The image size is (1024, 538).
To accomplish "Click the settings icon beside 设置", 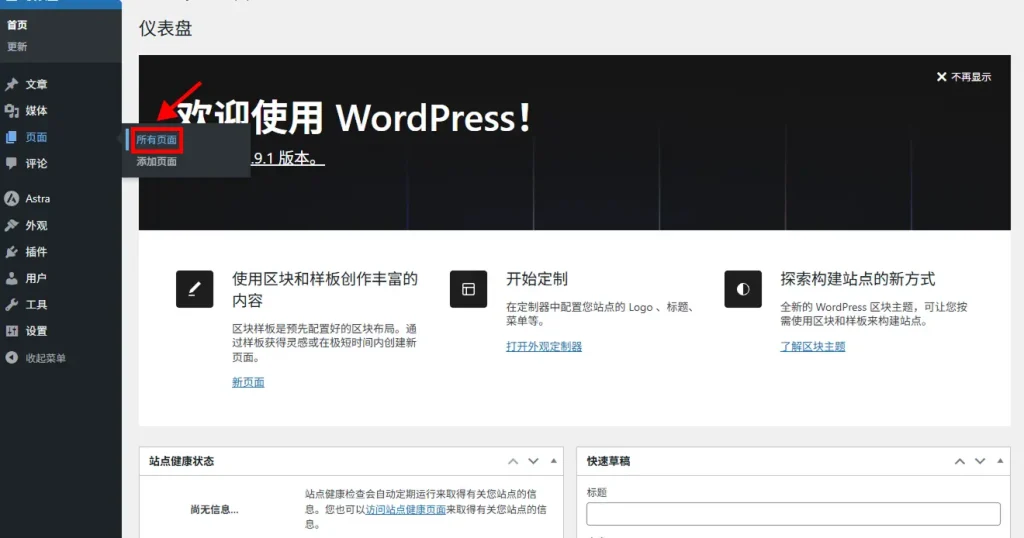I will 12,331.
